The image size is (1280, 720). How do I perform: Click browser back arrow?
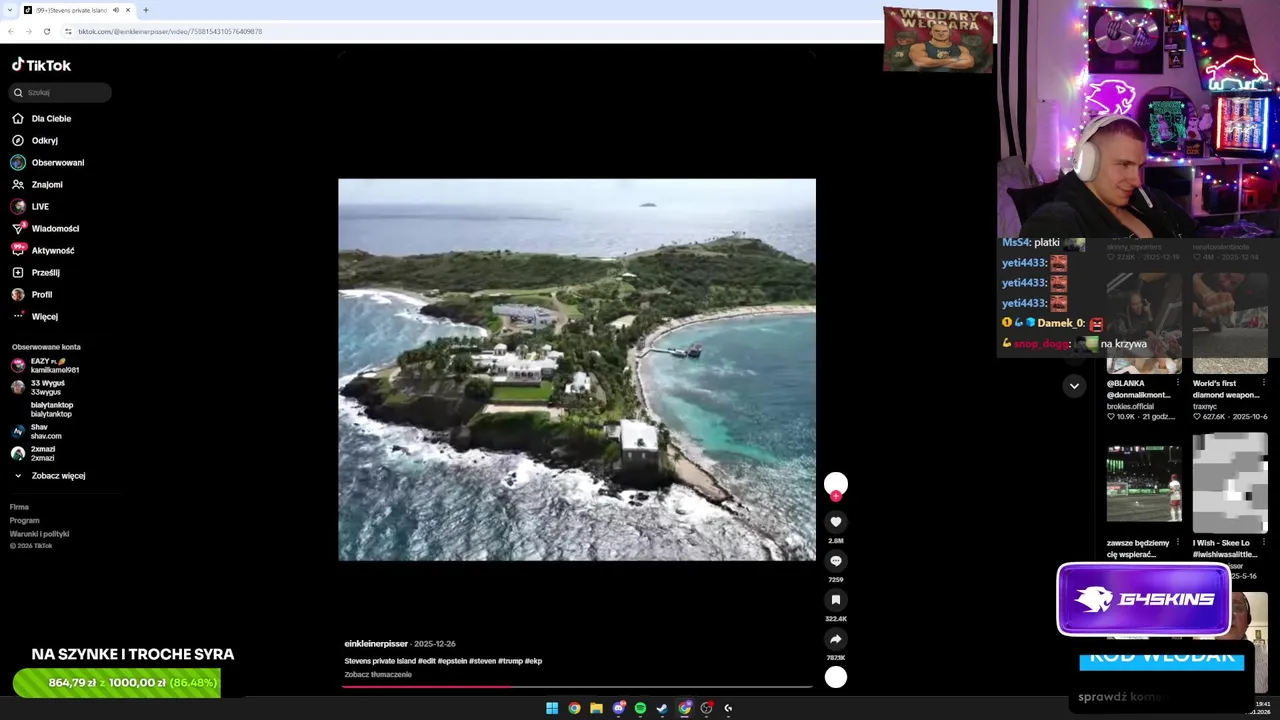pyautogui.click(x=11, y=31)
